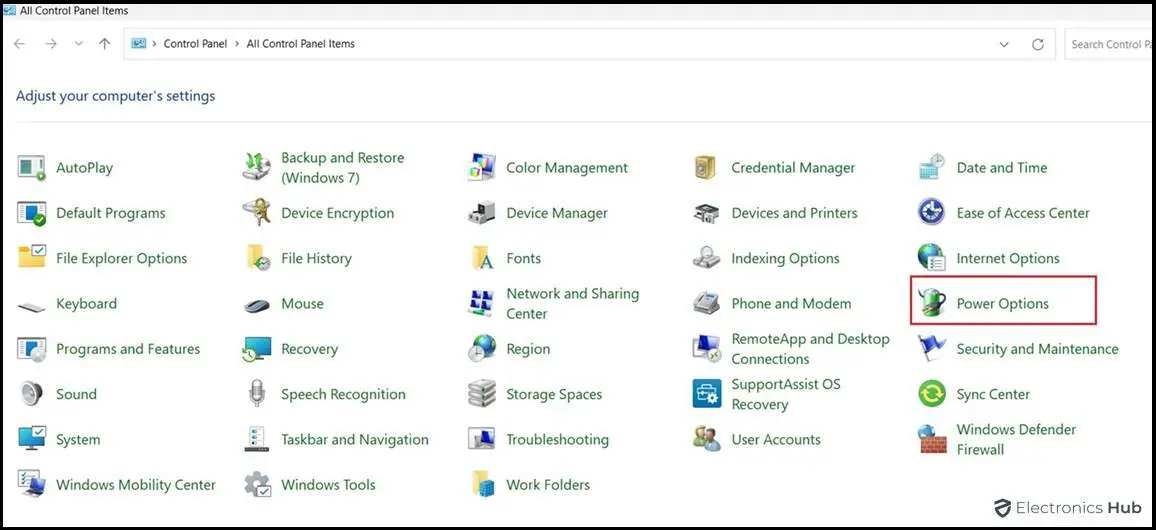Click the Internet Options globe icon
The width and height of the screenshot is (1156, 530).
coord(932,258)
